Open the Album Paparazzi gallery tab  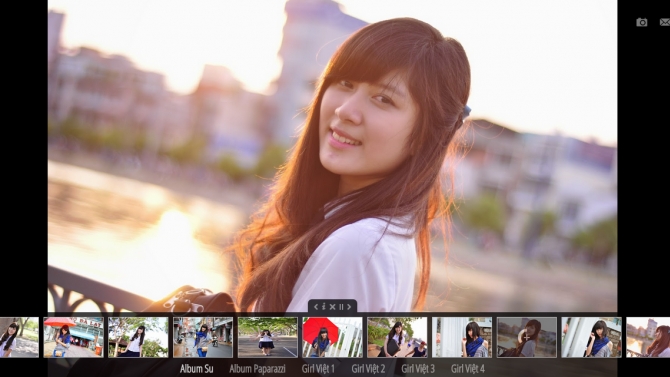coord(257,368)
